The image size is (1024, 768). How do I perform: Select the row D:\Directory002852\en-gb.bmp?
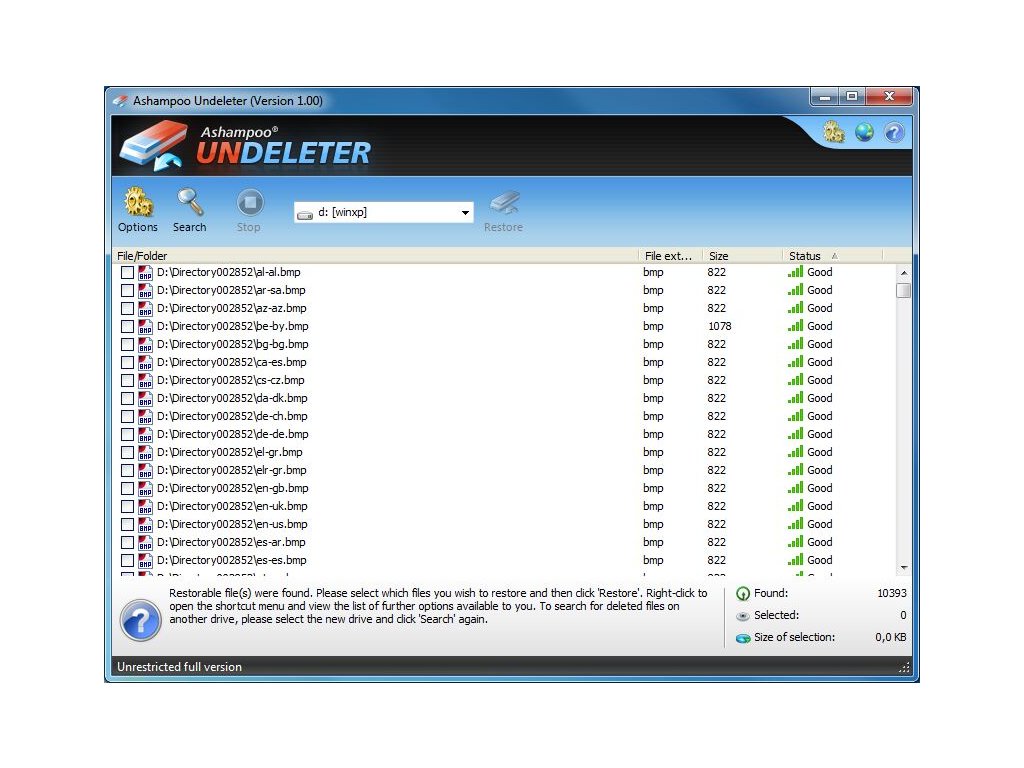click(x=504, y=488)
